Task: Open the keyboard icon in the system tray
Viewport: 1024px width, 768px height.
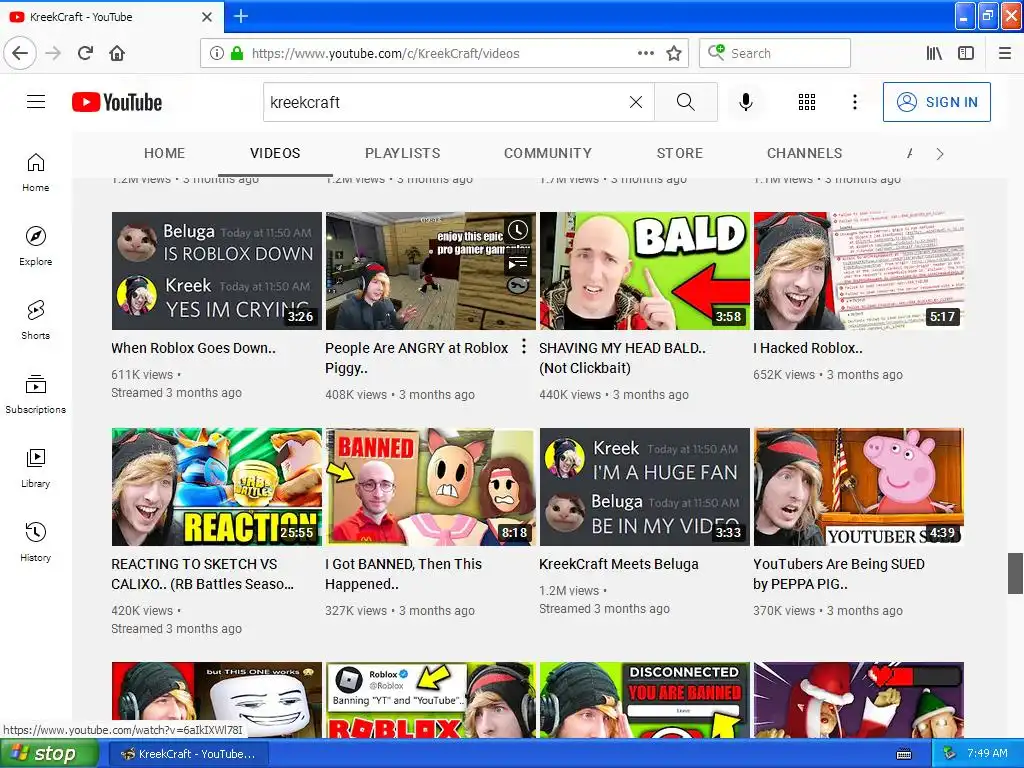Action: (x=904, y=754)
